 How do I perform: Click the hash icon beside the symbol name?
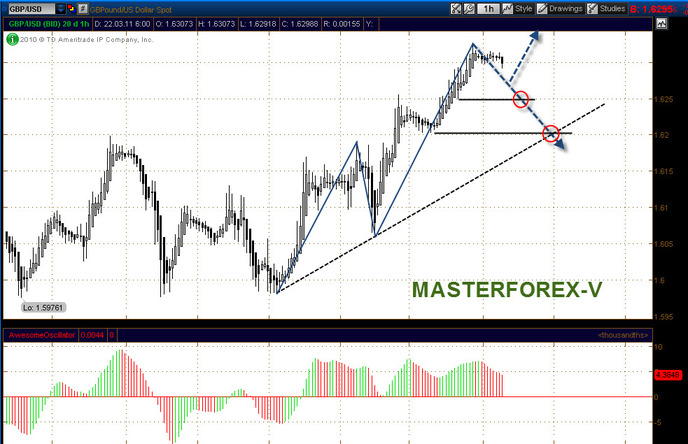(x=82, y=9)
